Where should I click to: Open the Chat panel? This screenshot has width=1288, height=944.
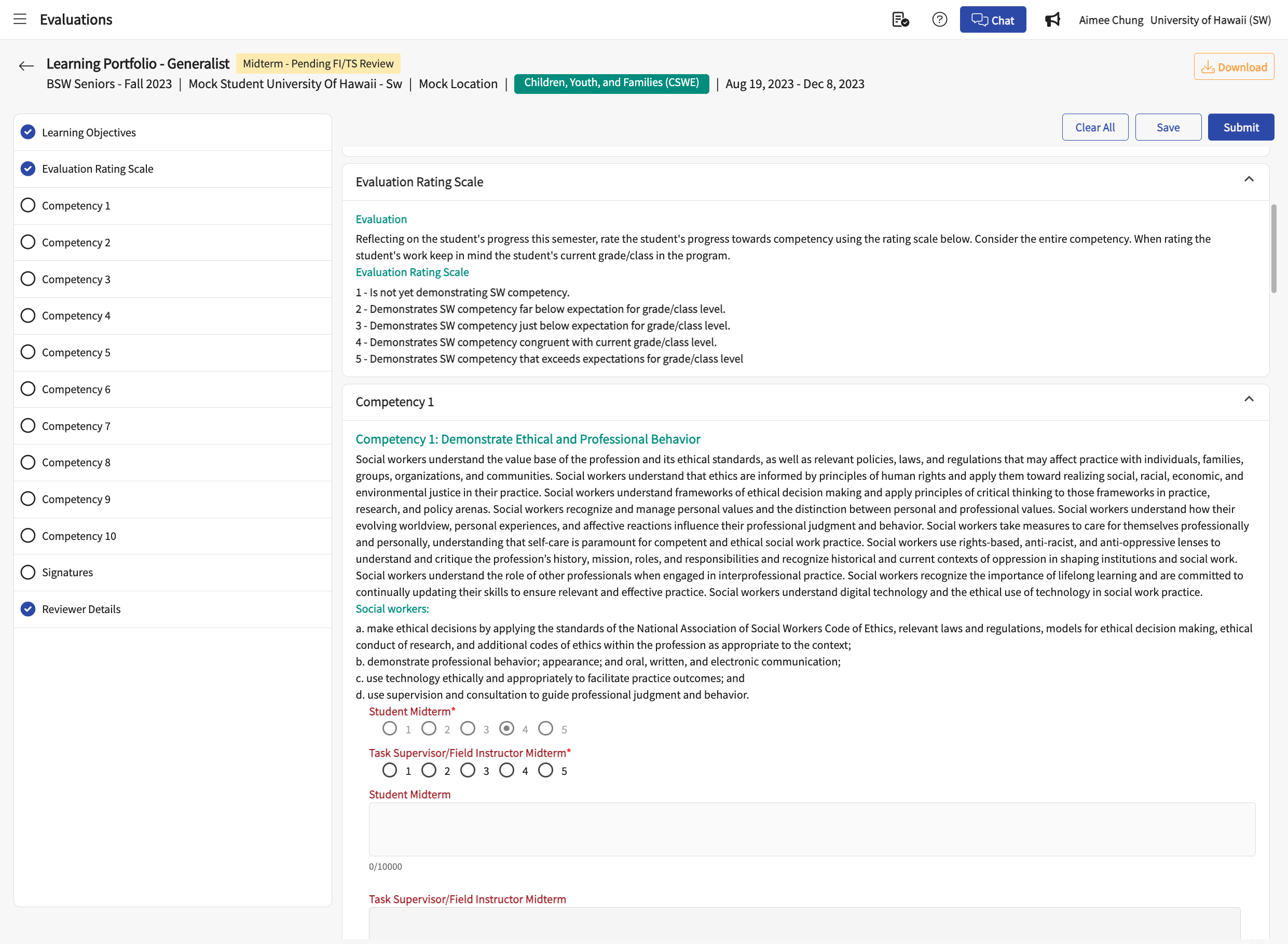[x=992, y=19]
